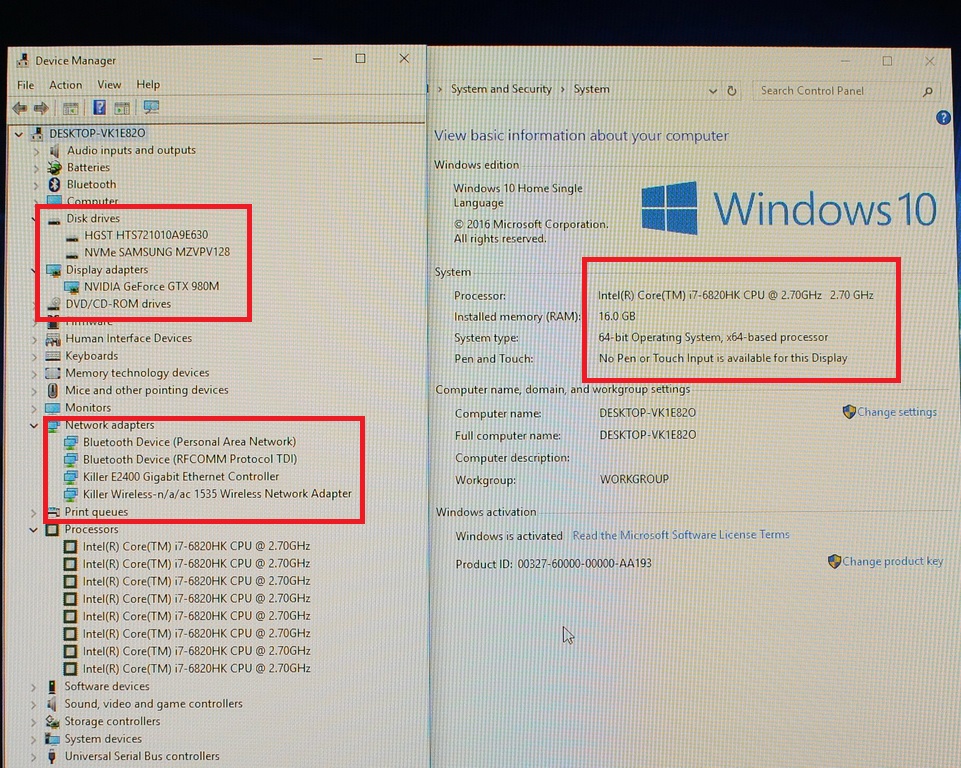Click the Search Control Panel field
Viewport: 961px width, 768px height.
846,91
